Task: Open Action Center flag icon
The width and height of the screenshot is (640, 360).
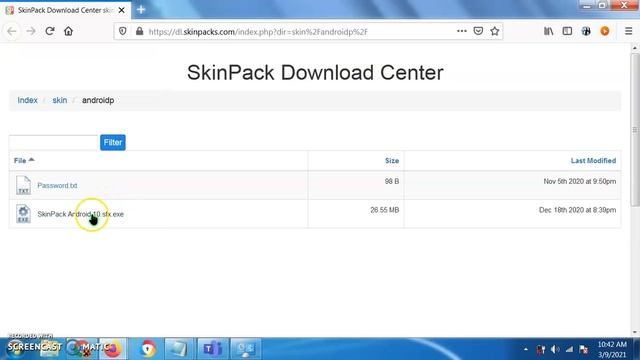Action: click(x=584, y=349)
